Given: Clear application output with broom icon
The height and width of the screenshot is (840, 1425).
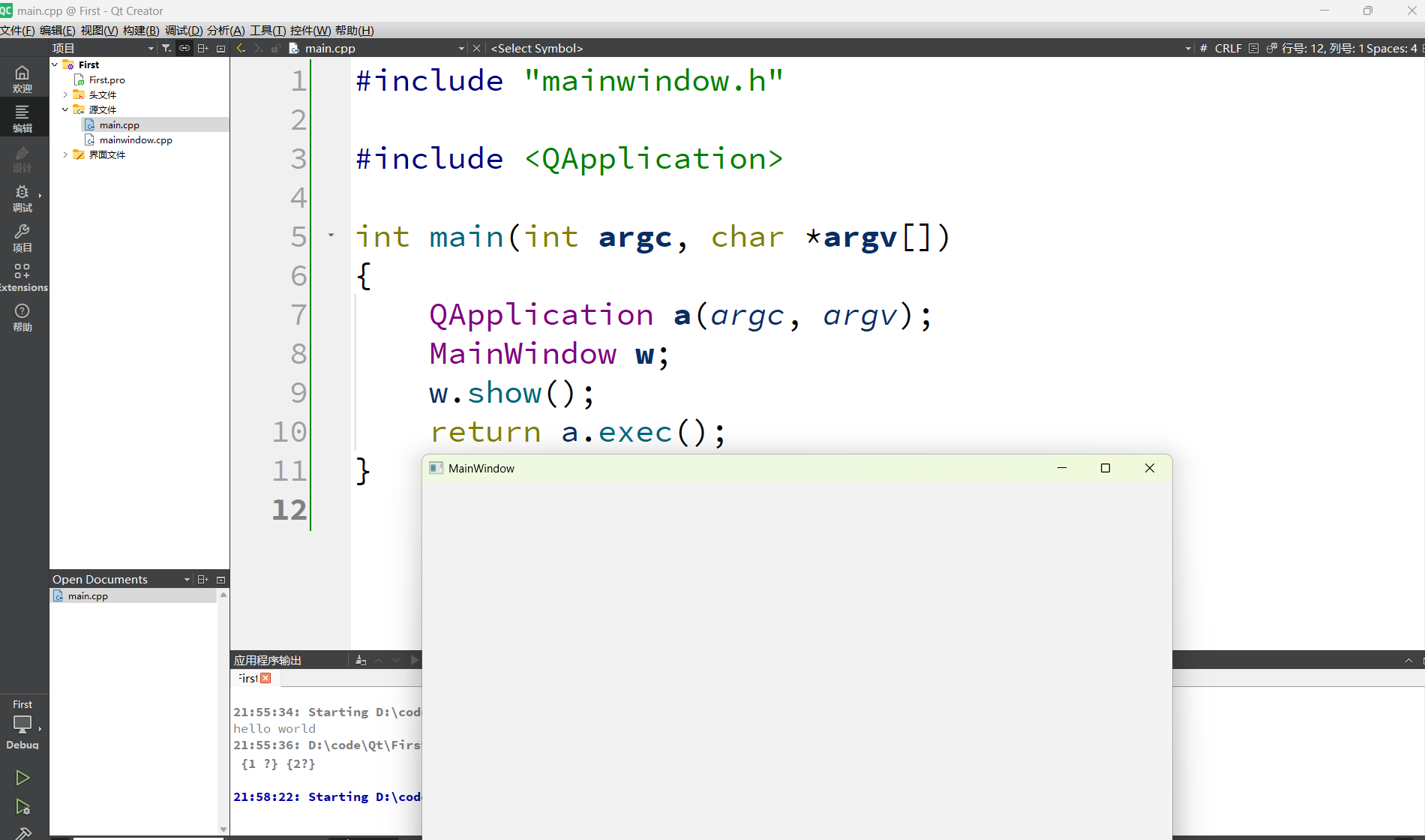Looking at the screenshot, I should click(x=361, y=660).
